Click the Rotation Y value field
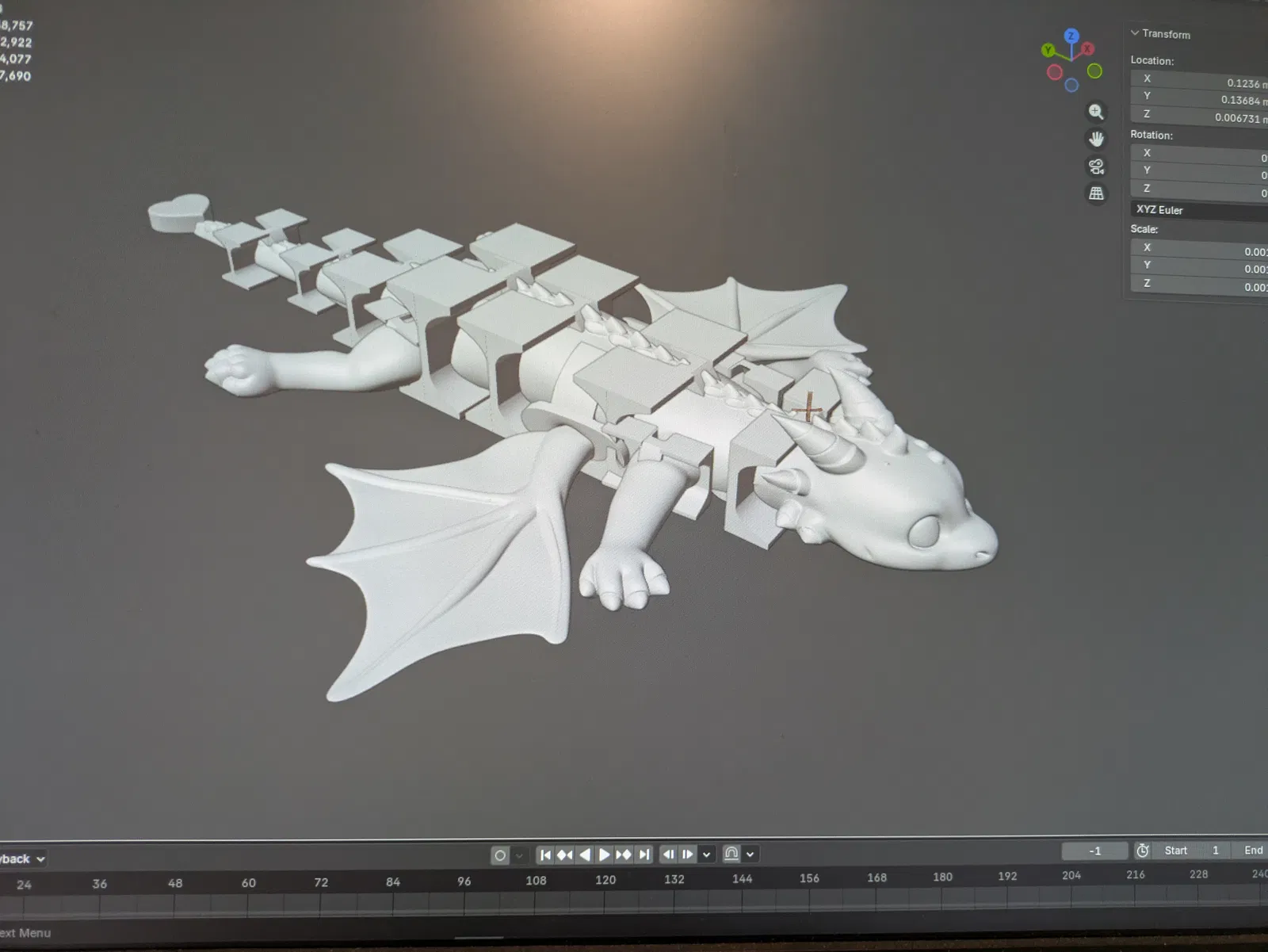 pos(1199,173)
